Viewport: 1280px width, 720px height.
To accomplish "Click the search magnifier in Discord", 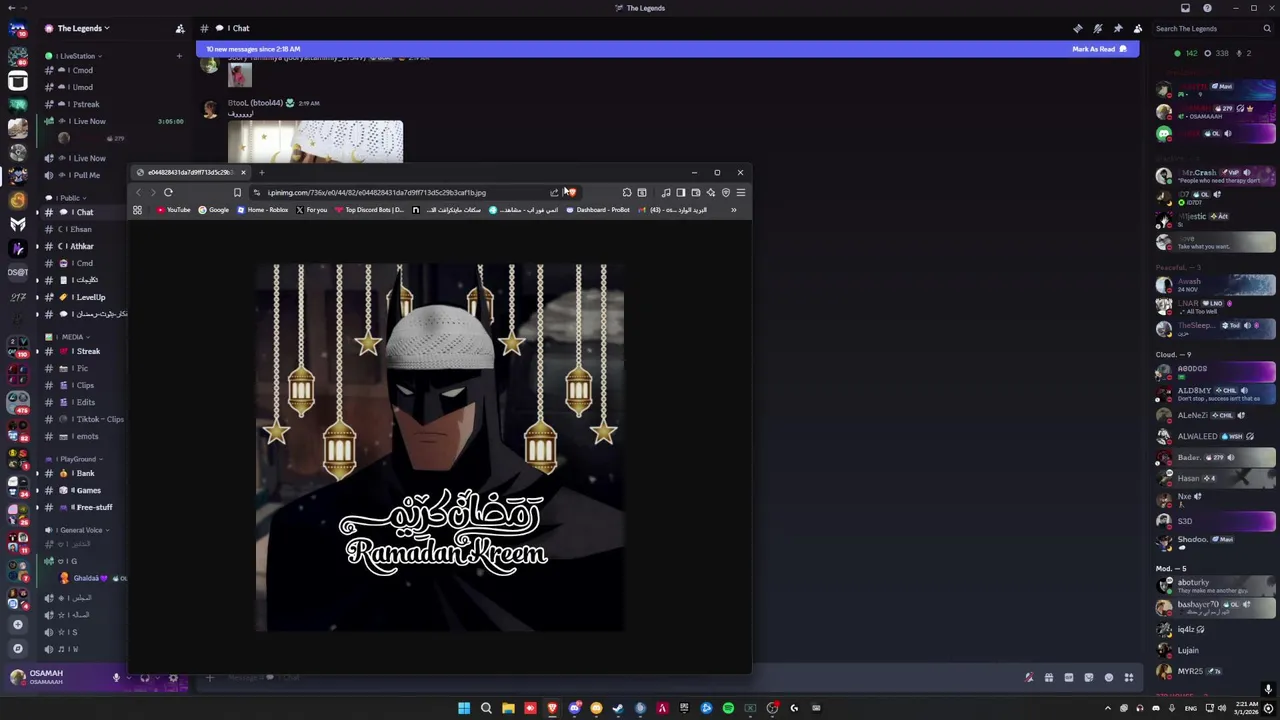I will (1267, 28).
